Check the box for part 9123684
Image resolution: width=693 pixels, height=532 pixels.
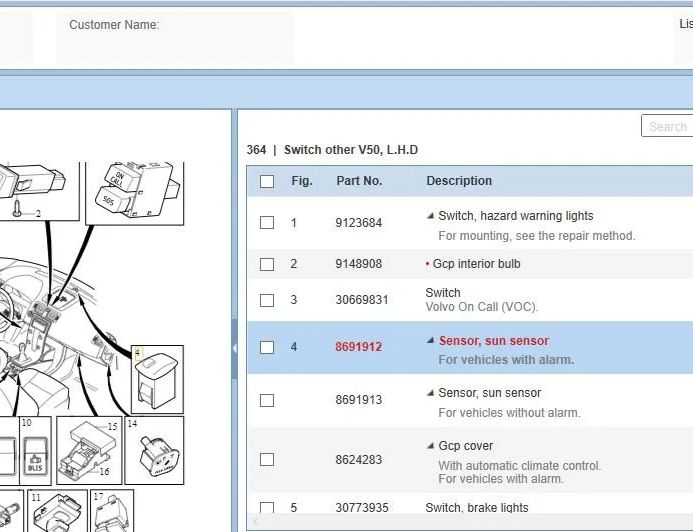[267, 223]
